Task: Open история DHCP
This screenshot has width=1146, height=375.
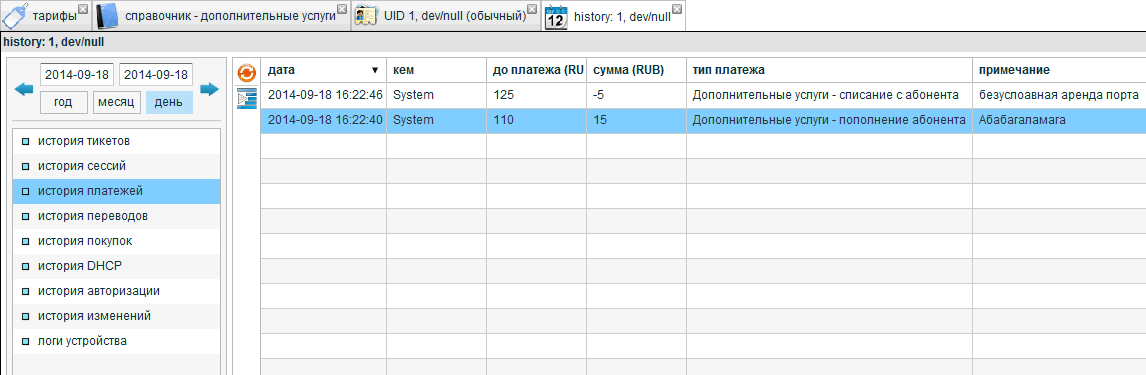Action: (x=117, y=265)
